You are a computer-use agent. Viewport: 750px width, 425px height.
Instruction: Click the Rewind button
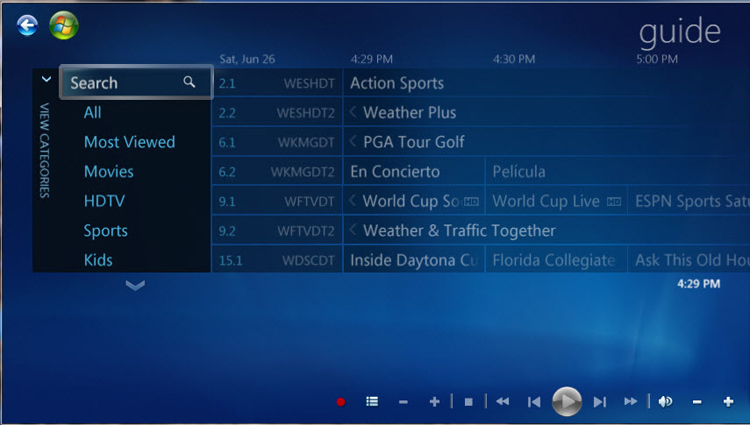pyautogui.click(x=502, y=402)
